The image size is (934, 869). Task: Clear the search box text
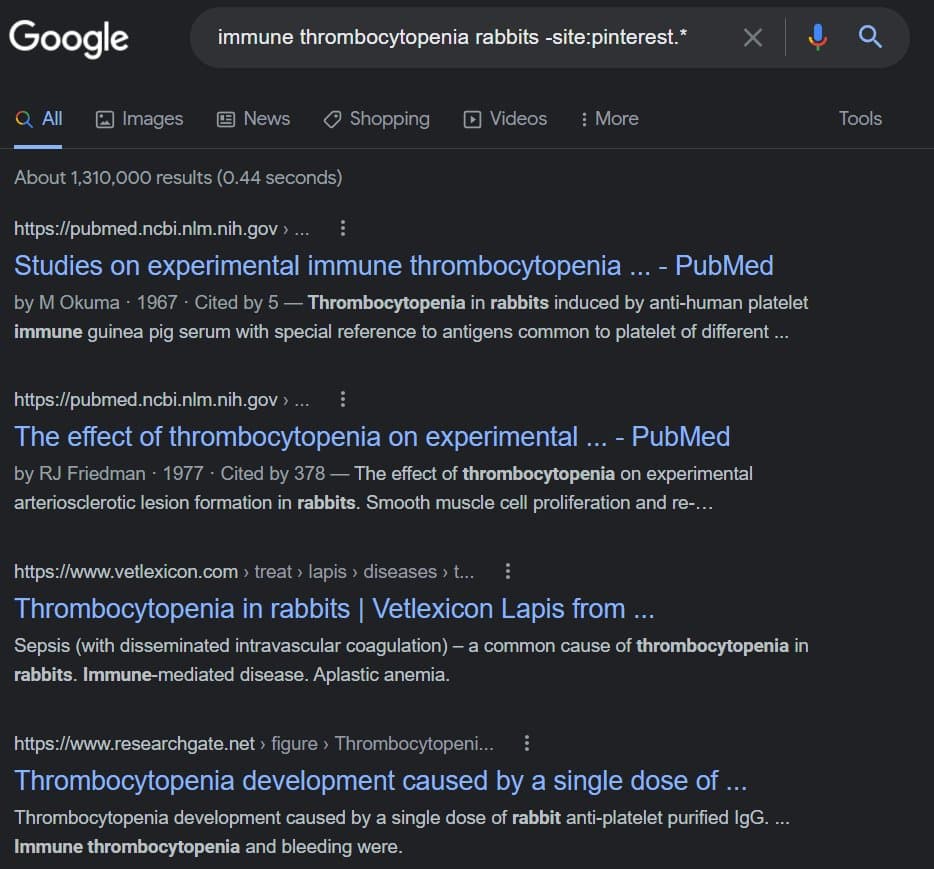pos(753,38)
